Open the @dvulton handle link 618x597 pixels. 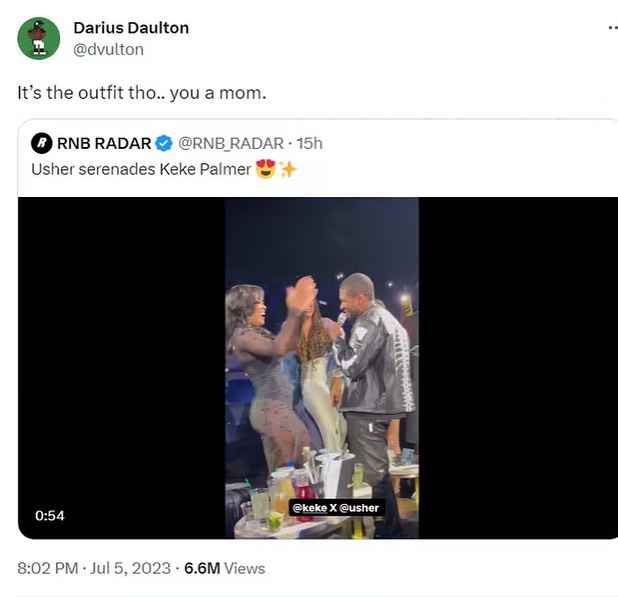[x=108, y=50]
